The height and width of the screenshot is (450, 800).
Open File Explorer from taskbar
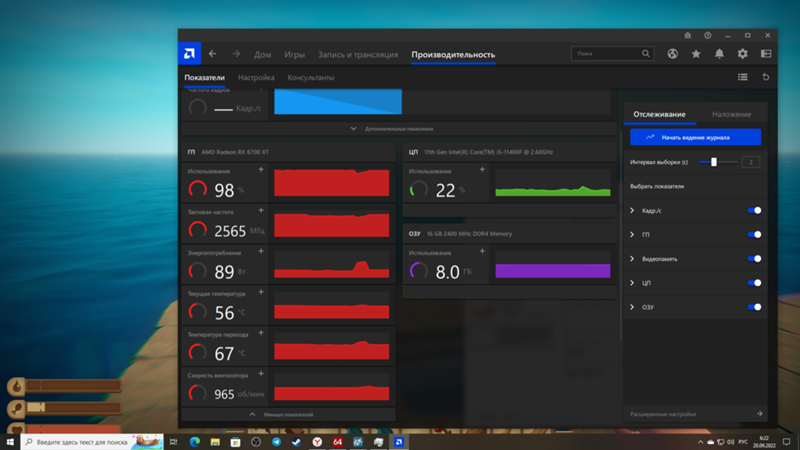tap(215, 442)
